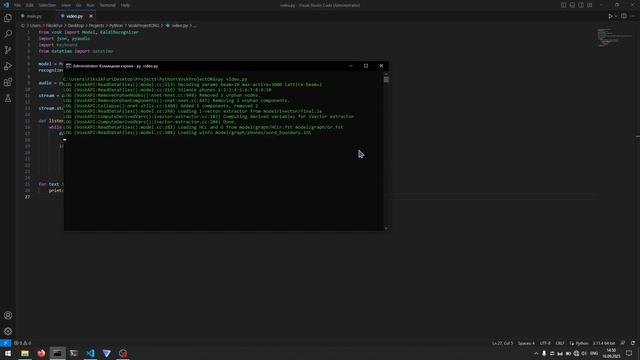This screenshot has height=360, width=640.
Task: Open the Windows Start menu
Action: pyautogui.click(x=8, y=353)
